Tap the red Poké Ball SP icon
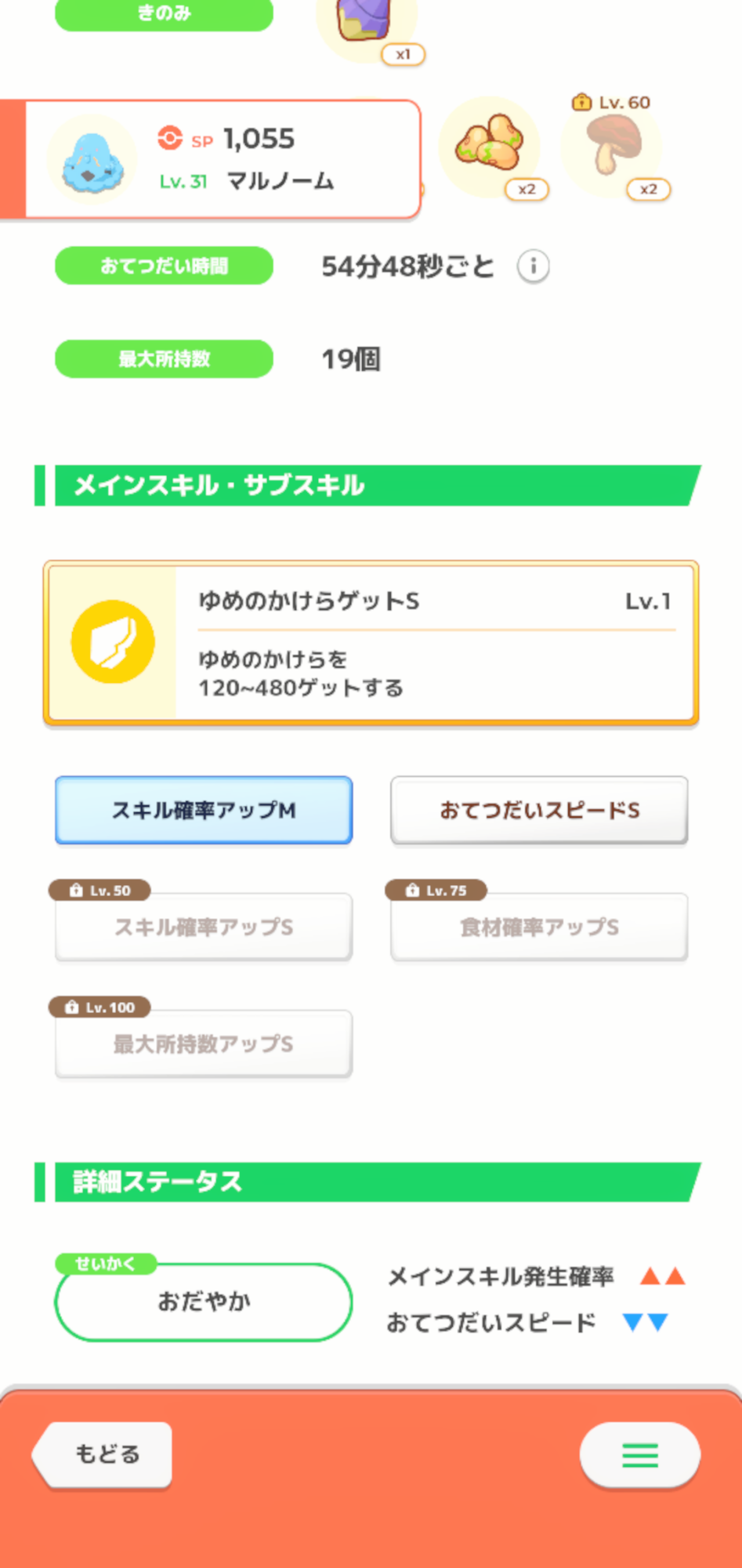Screen dimensions: 742x1568 (x=169, y=138)
